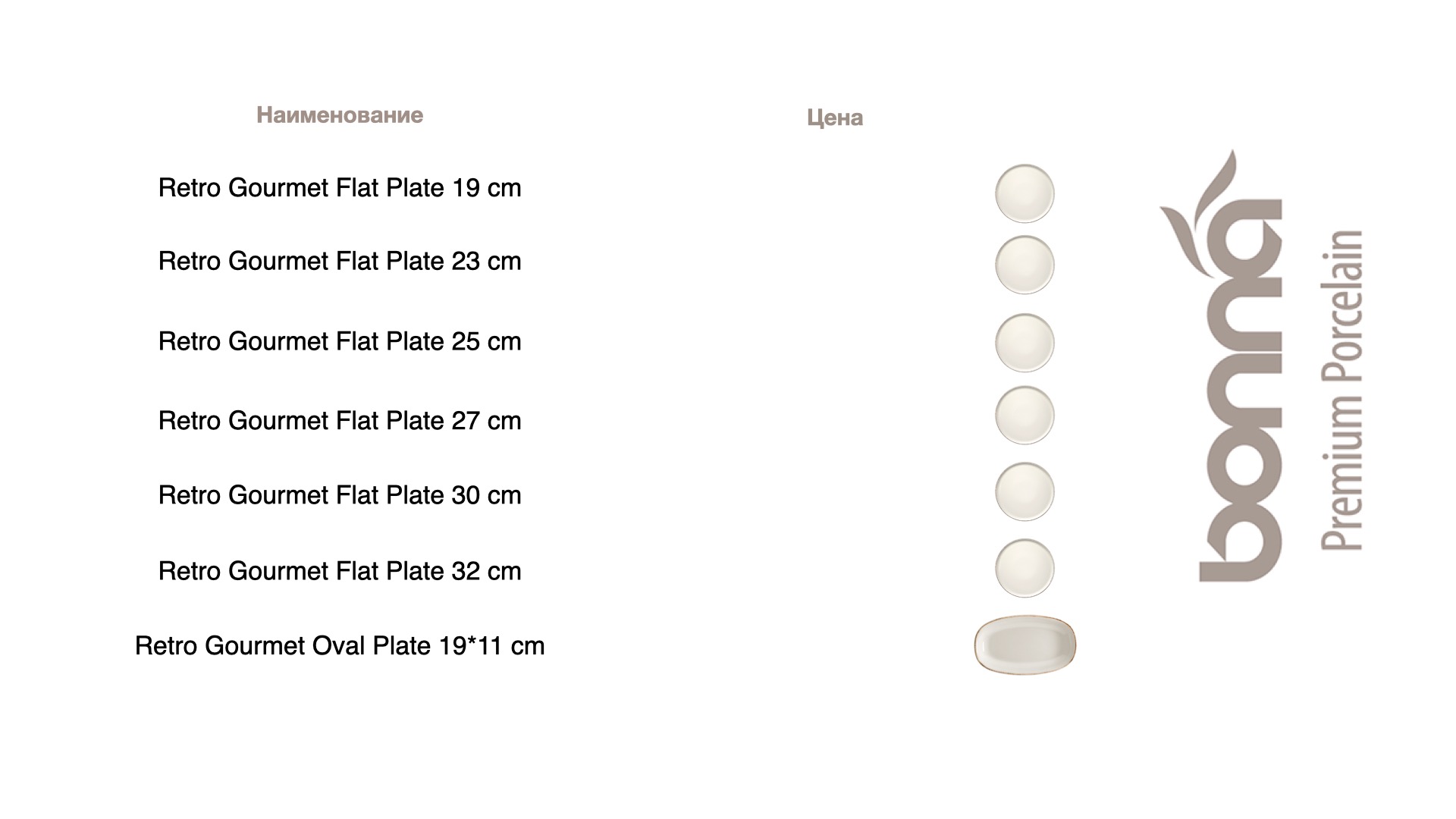Click the Premium Porcelain vertical text
This screenshot has width=1456, height=819.
point(1342,391)
